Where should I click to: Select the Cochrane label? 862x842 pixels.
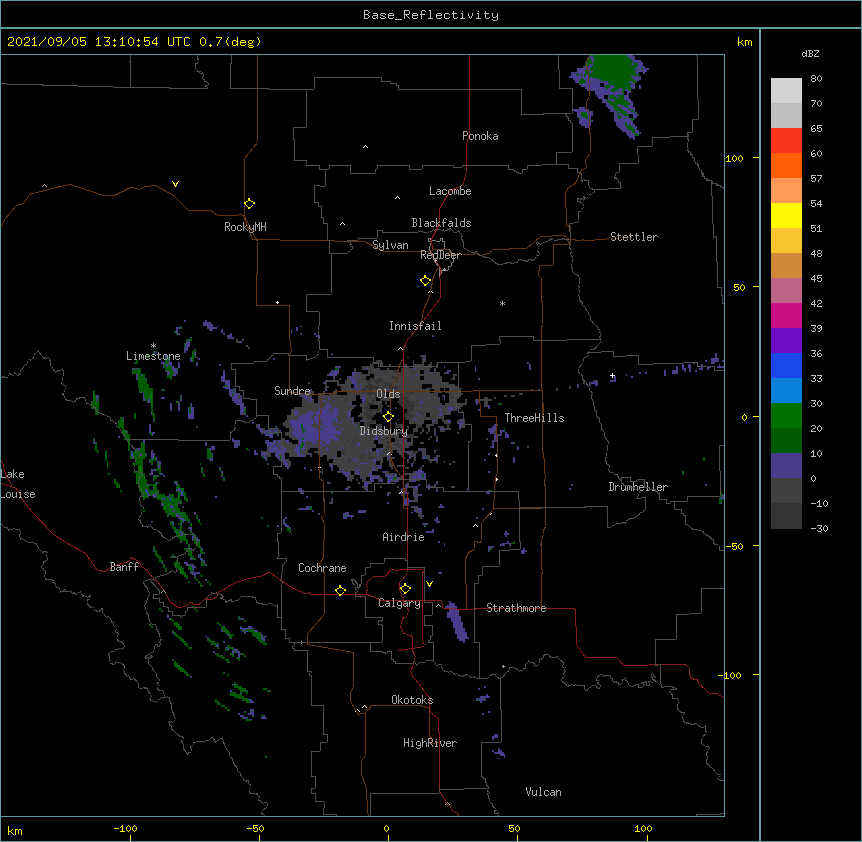click(x=322, y=568)
